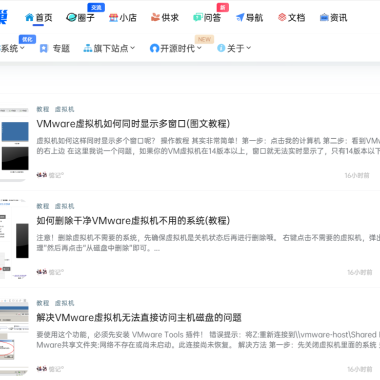This screenshot has height=380, width=380.
Task: Expand the 开源时代 dropdown
Action: (x=199, y=48)
